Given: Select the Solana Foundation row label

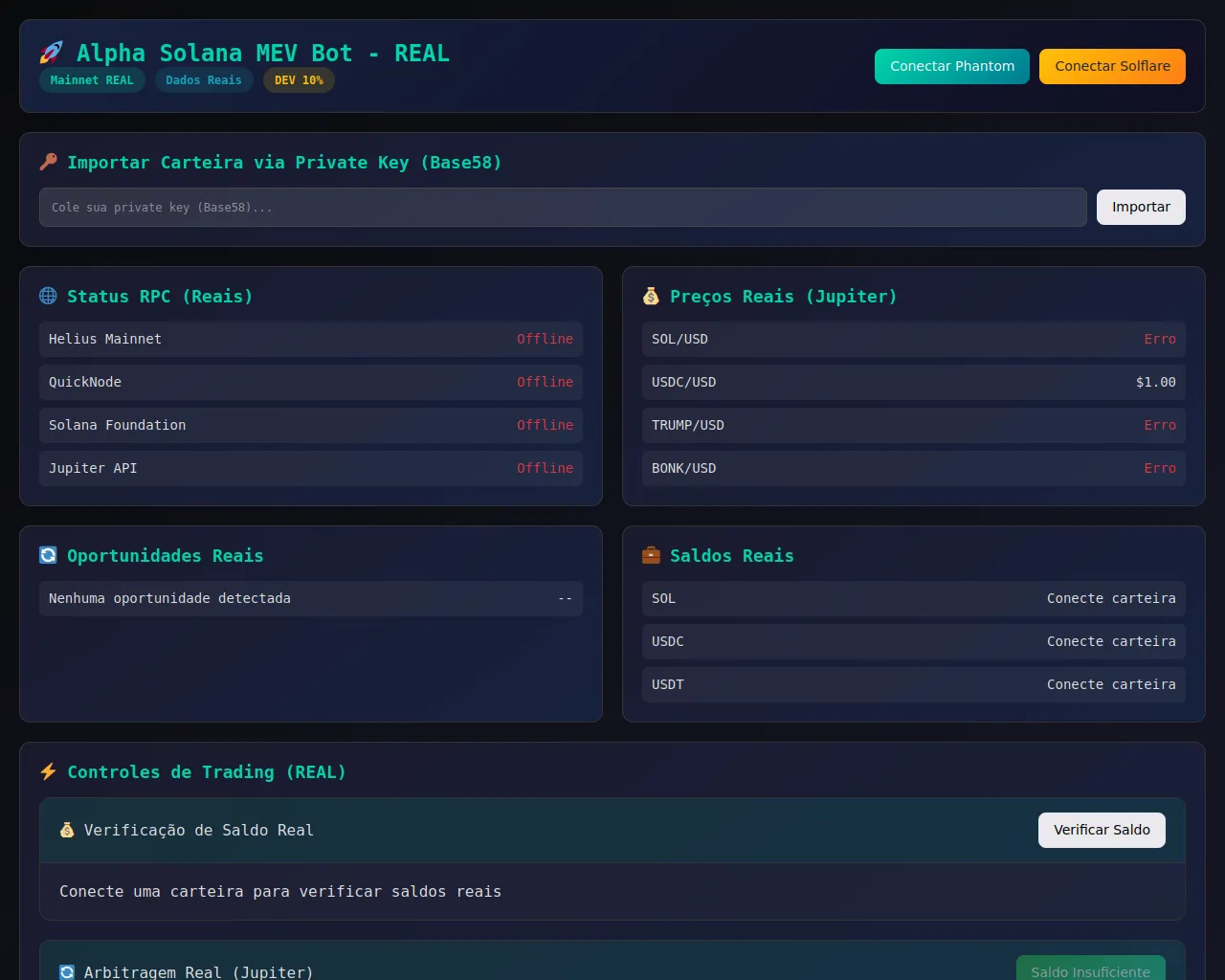Looking at the screenshot, I should coord(118,425).
